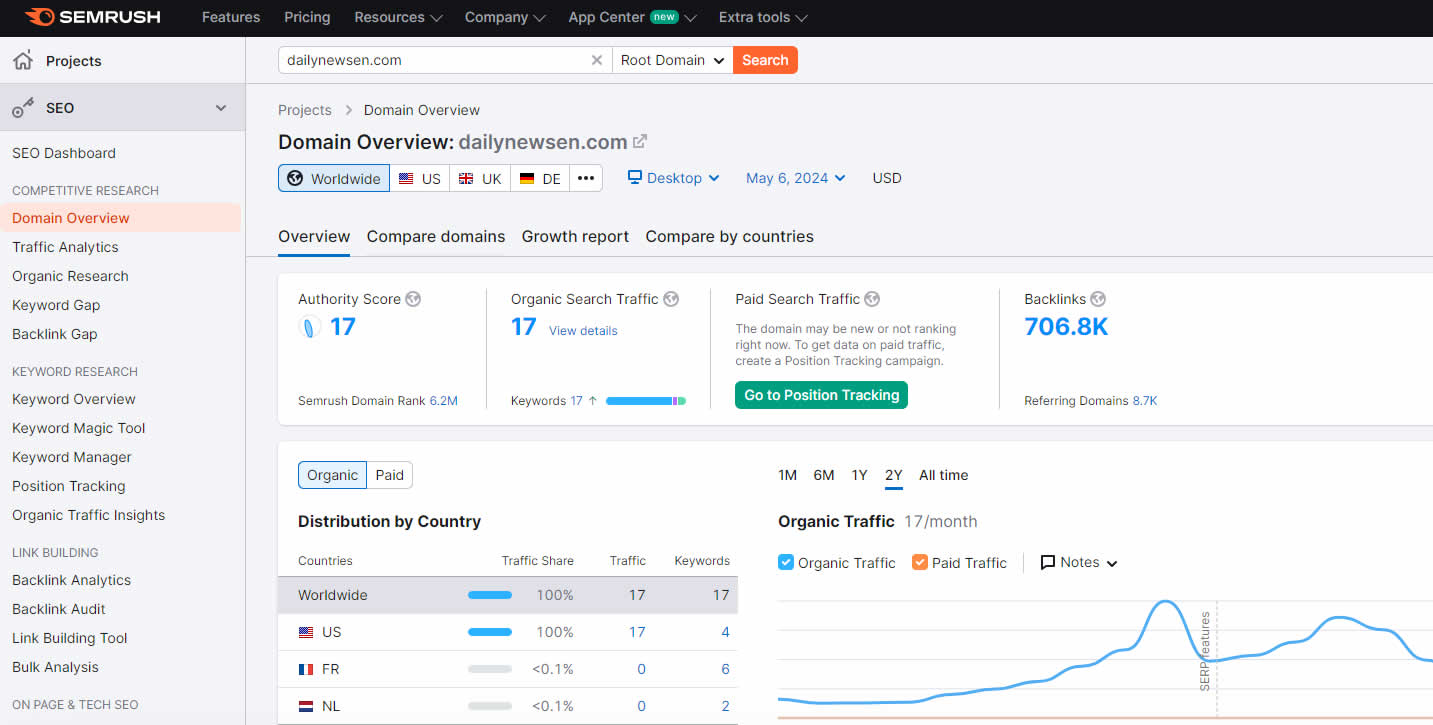The image size is (1433, 725).
Task: Click the View details link
Action: pyautogui.click(x=583, y=331)
